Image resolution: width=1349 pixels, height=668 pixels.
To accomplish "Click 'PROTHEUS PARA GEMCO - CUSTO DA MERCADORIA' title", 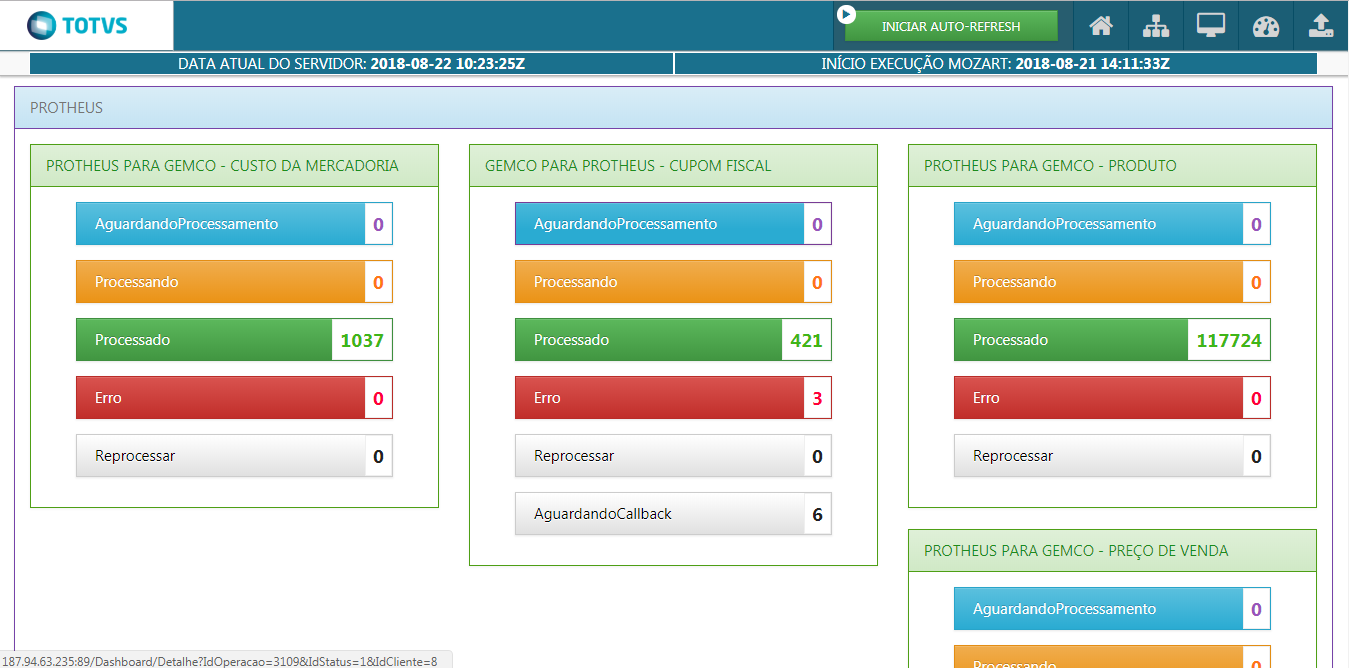I will (222, 166).
